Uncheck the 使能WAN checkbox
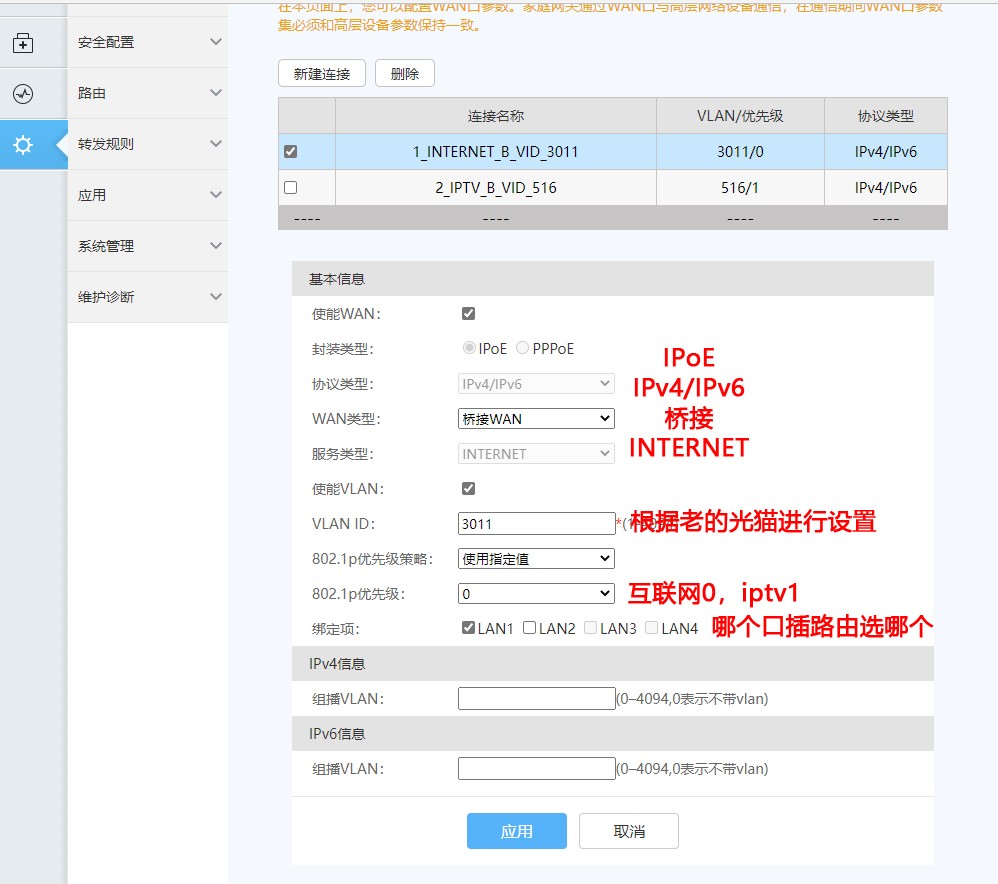The height and width of the screenshot is (884, 998). point(468,313)
